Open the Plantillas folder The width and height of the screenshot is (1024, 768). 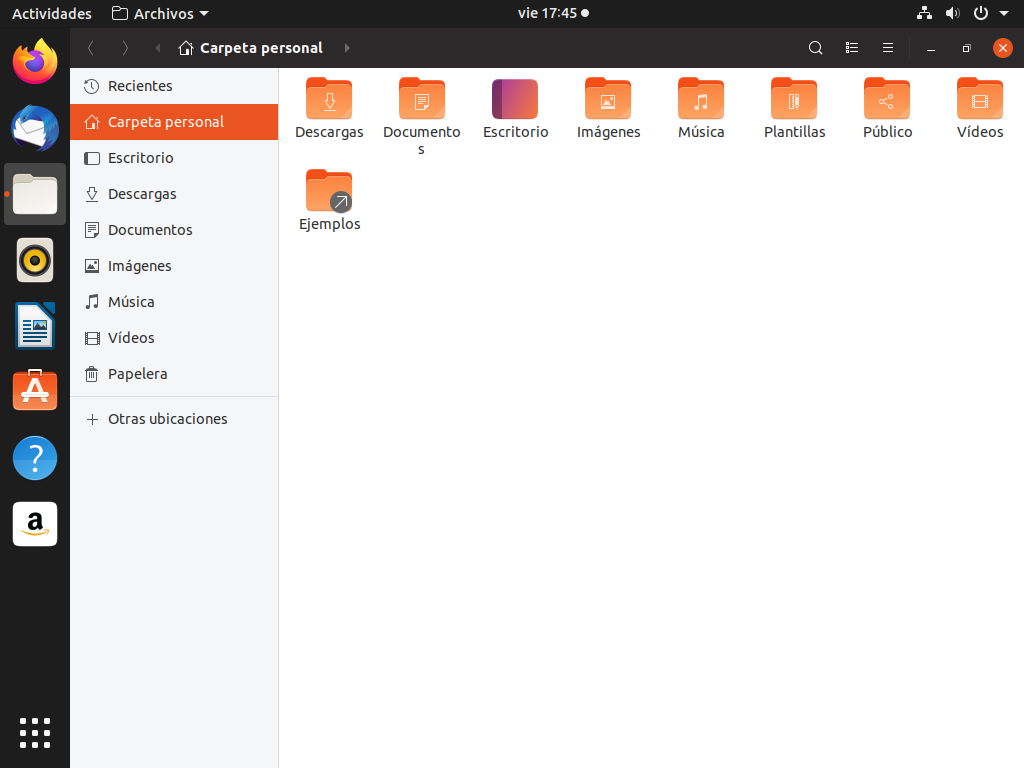point(794,100)
